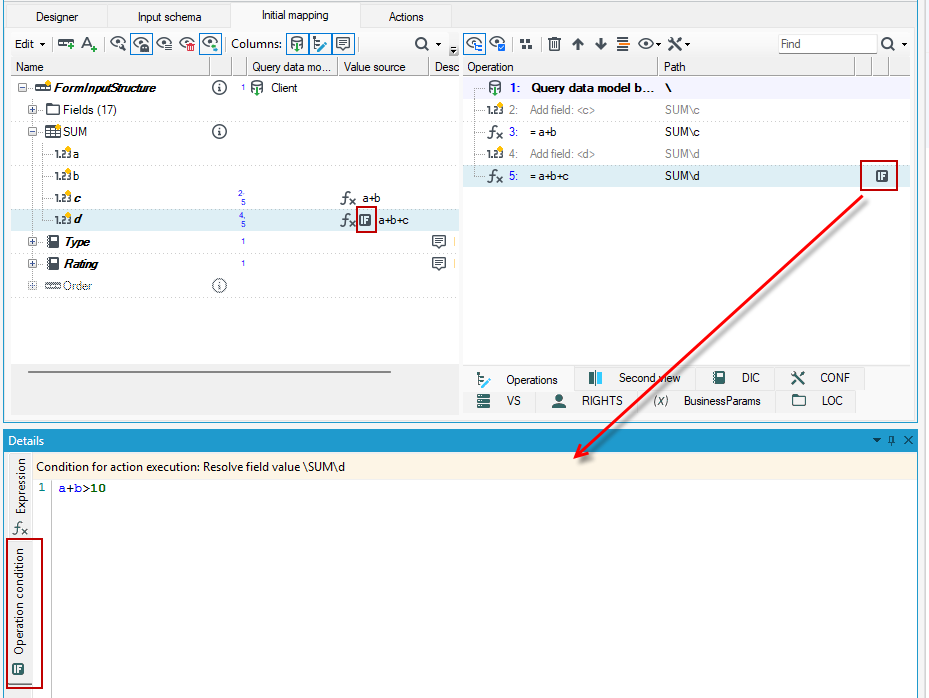Click the info icon on the SUM row
The width and height of the screenshot is (929, 698).
point(219,132)
